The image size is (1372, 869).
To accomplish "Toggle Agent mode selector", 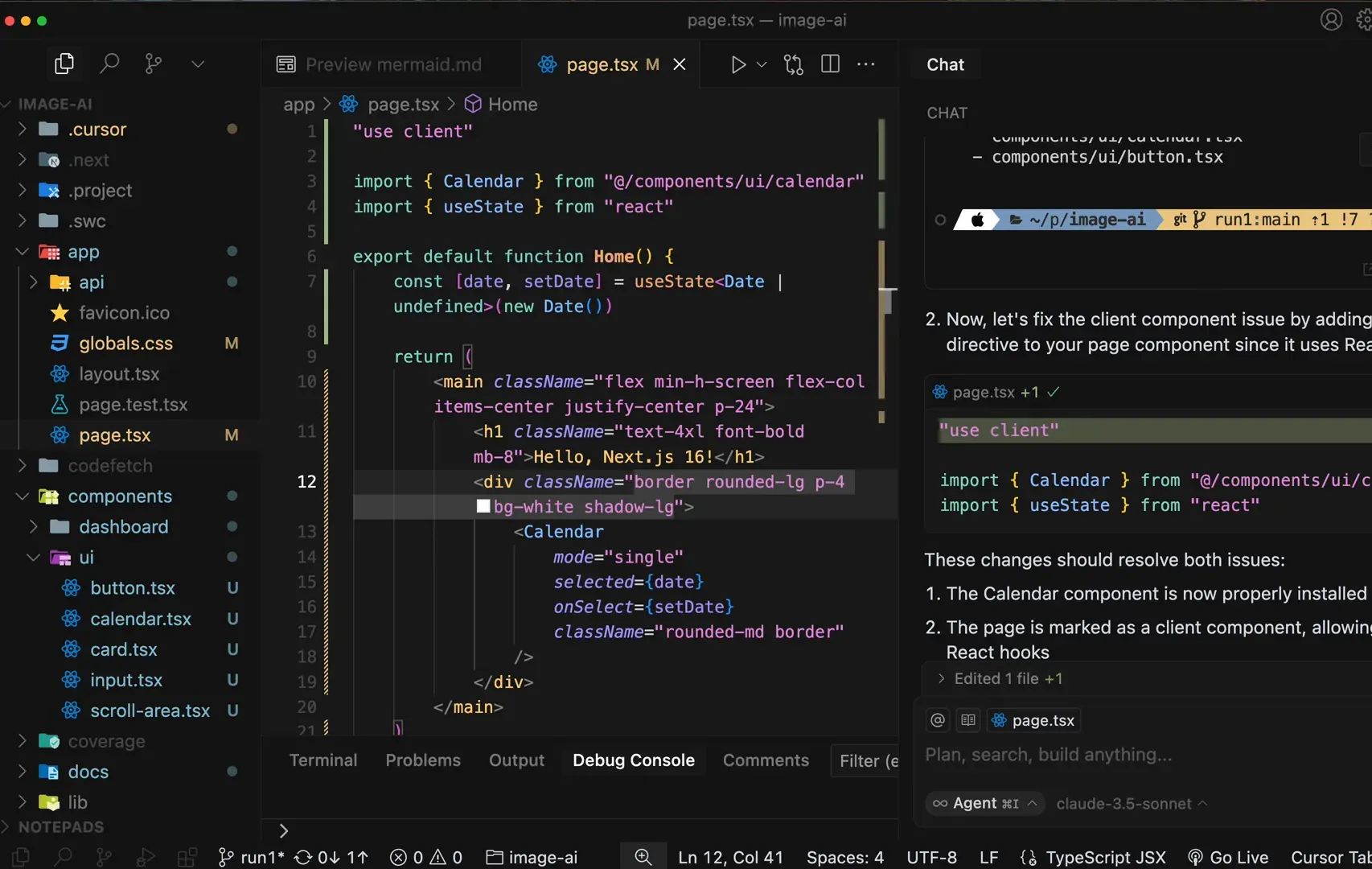I will tap(985, 803).
